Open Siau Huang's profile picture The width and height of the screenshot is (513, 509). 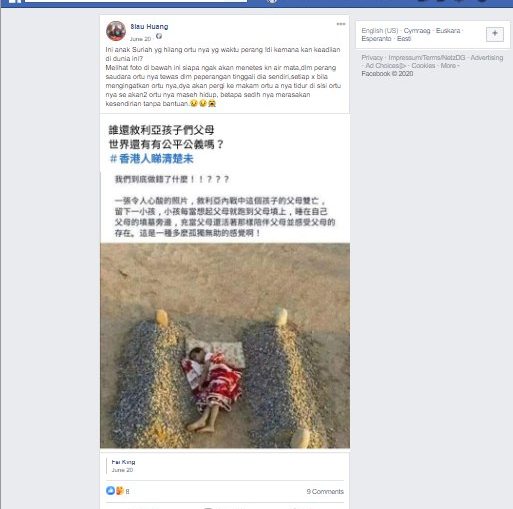[x=116, y=31]
